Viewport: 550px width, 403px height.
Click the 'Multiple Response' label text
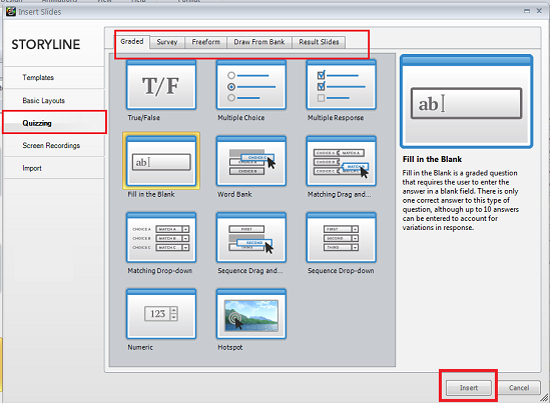tap(335, 118)
